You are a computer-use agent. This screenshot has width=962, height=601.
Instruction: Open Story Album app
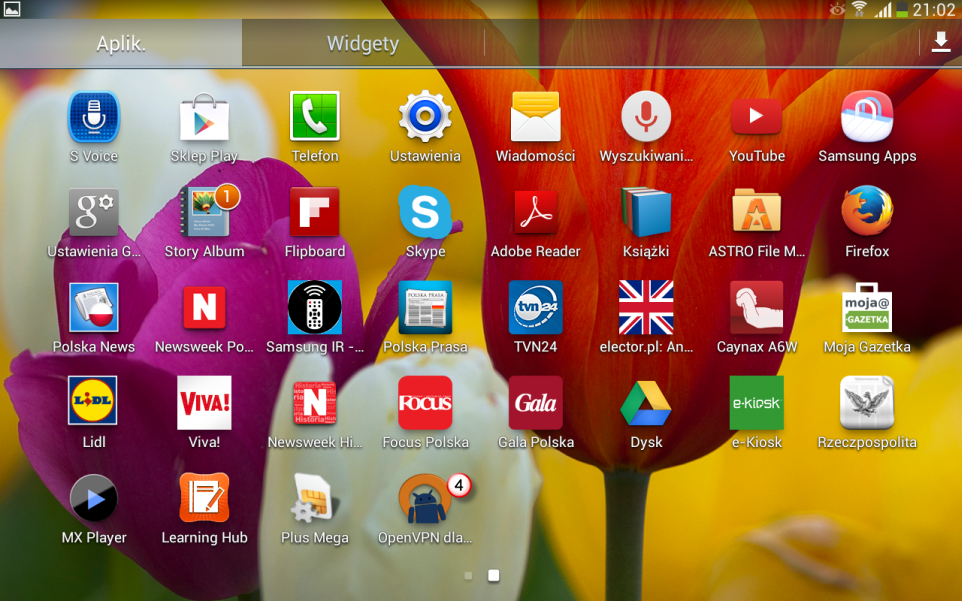(206, 211)
